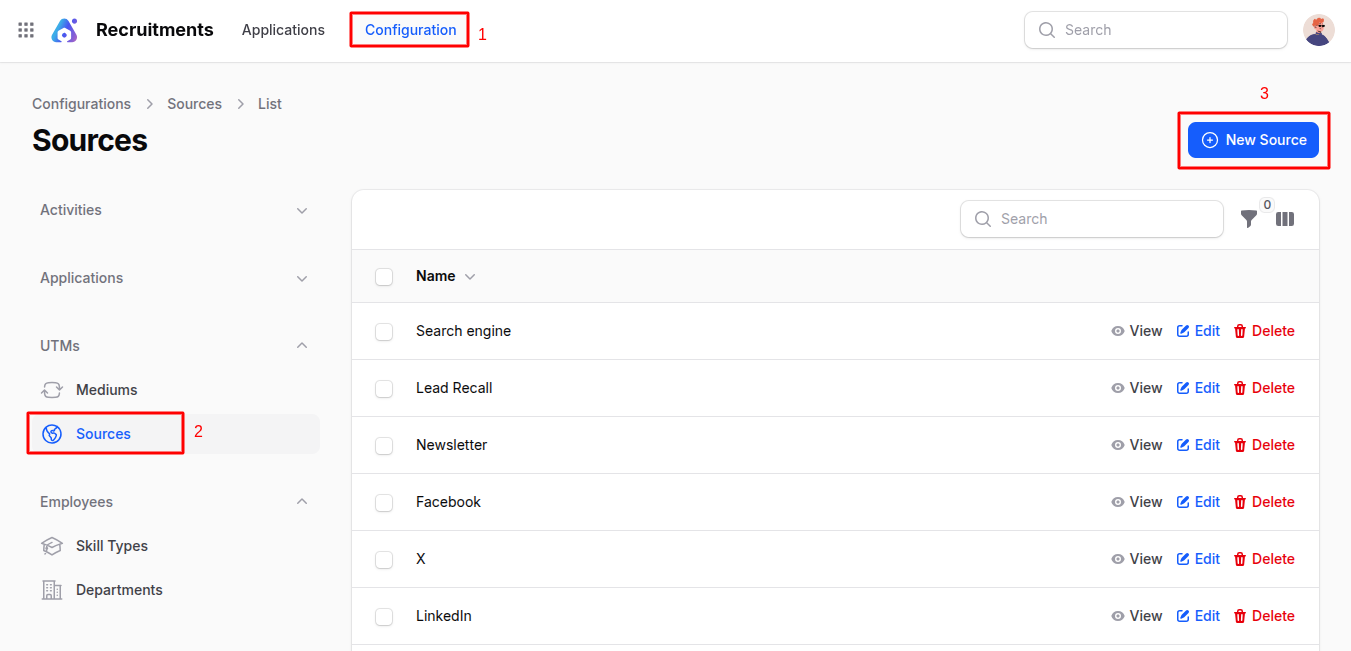The width and height of the screenshot is (1351, 651).
Task: Open the Applications top menu
Action: [283, 30]
